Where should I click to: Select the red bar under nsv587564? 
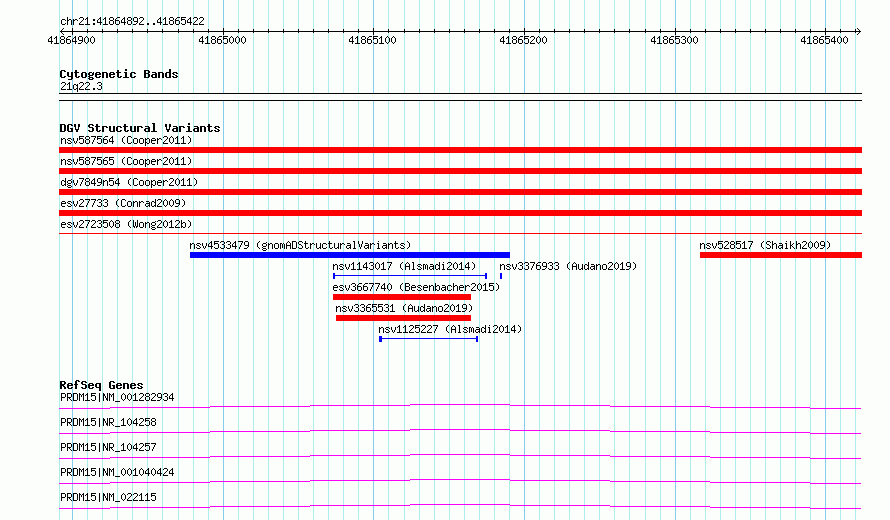tap(460, 150)
